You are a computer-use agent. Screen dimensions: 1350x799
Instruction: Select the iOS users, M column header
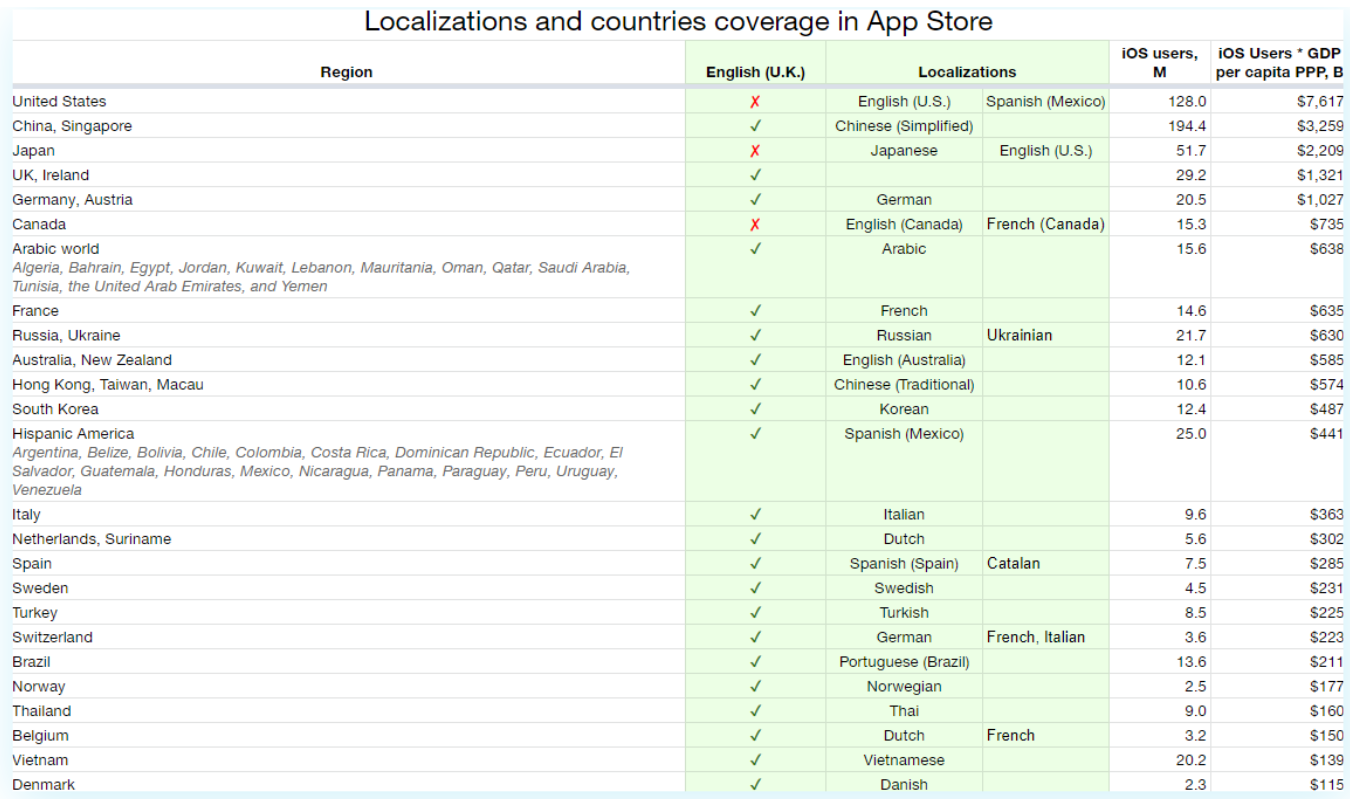1159,63
